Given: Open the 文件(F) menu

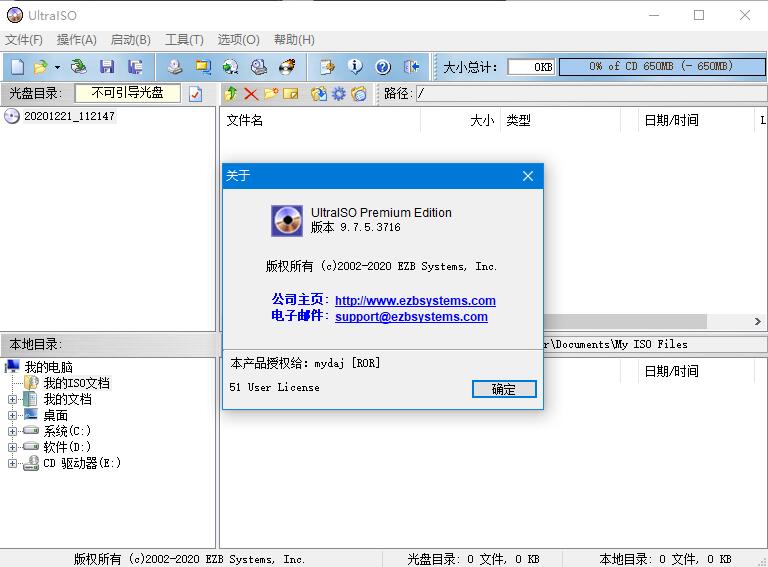Looking at the screenshot, I should [24, 40].
